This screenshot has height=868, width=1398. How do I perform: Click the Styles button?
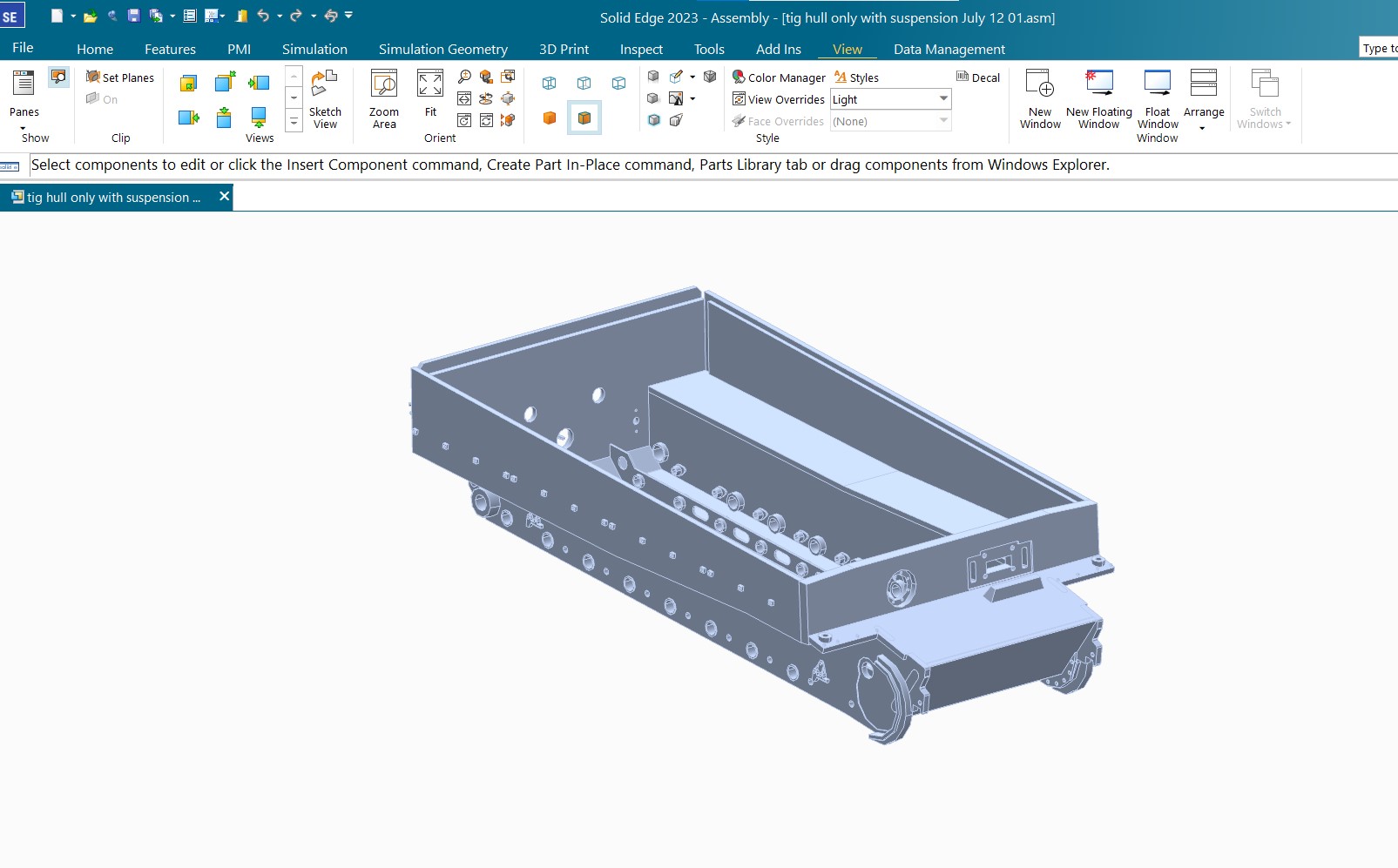pyautogui.click(x=856, y=77)
